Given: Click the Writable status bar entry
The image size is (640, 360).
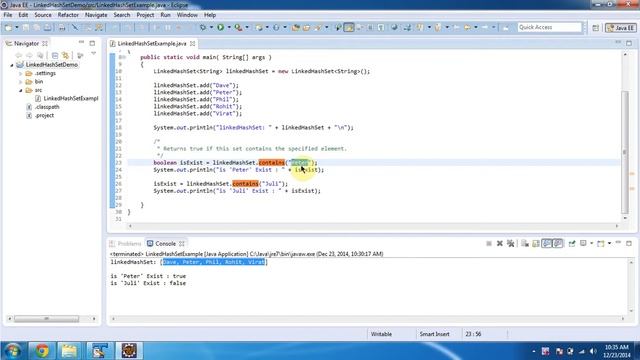Looking at the screenshot, I should pyautogui.click(x=381, y=334).
